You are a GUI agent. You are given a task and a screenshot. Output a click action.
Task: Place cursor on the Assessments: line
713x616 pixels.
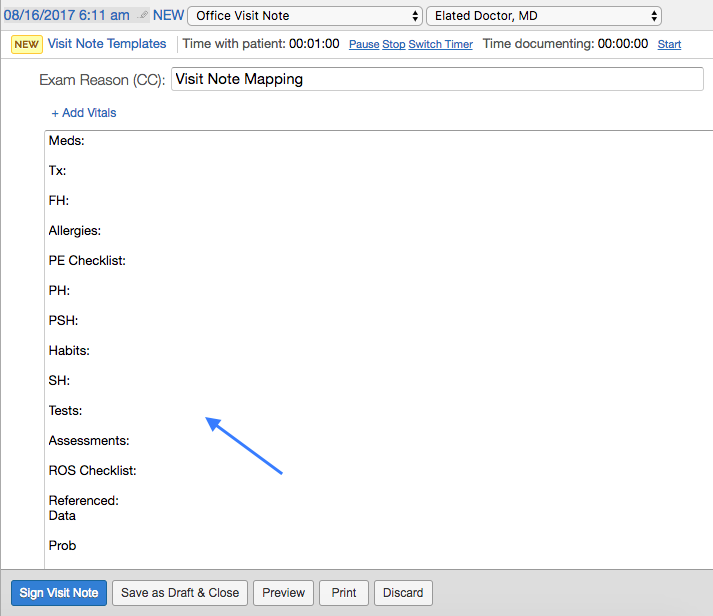[89, 441]
